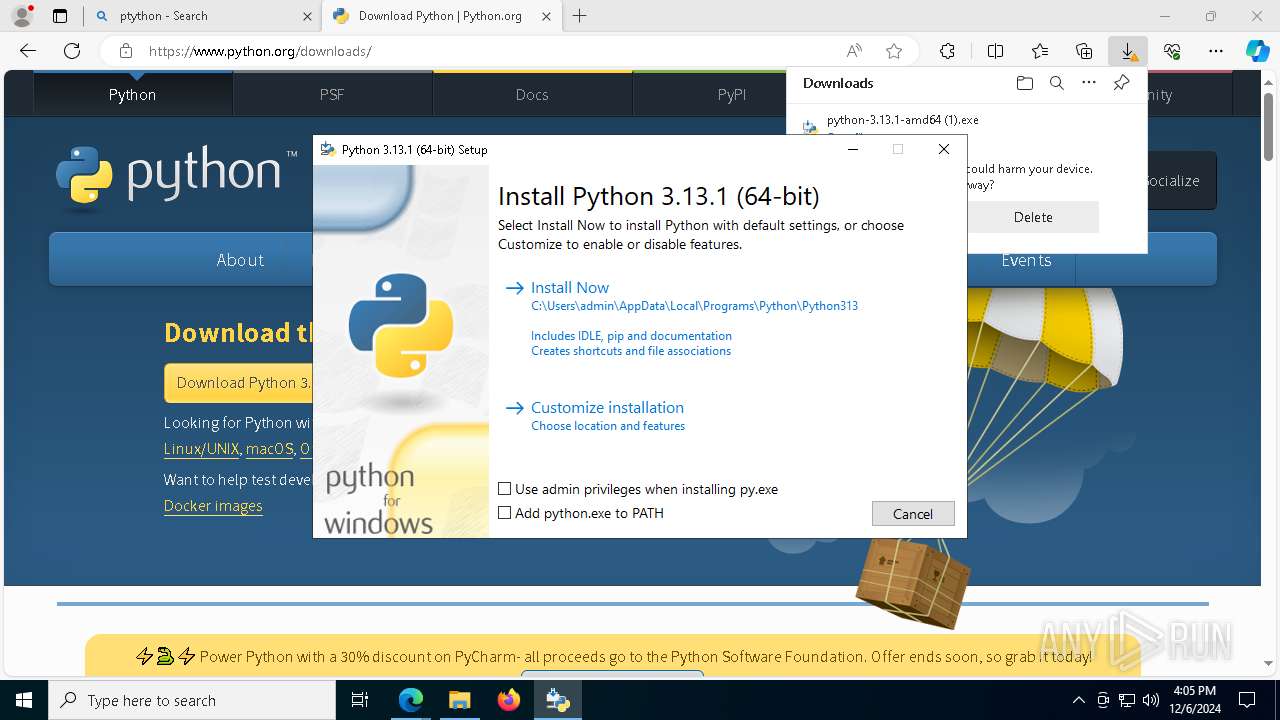The width and height of the screenshot is (1280, 720).
Task: Click the python.org logo
Action: [x=176, y=178]
